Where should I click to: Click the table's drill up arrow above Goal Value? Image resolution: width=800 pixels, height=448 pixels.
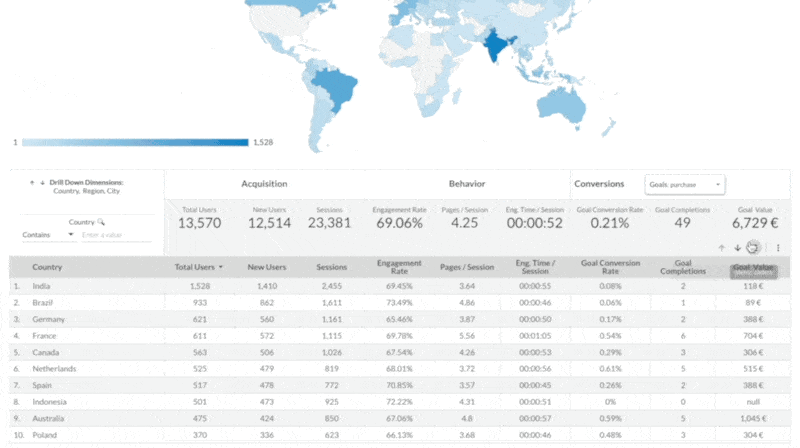click(721, 248)
